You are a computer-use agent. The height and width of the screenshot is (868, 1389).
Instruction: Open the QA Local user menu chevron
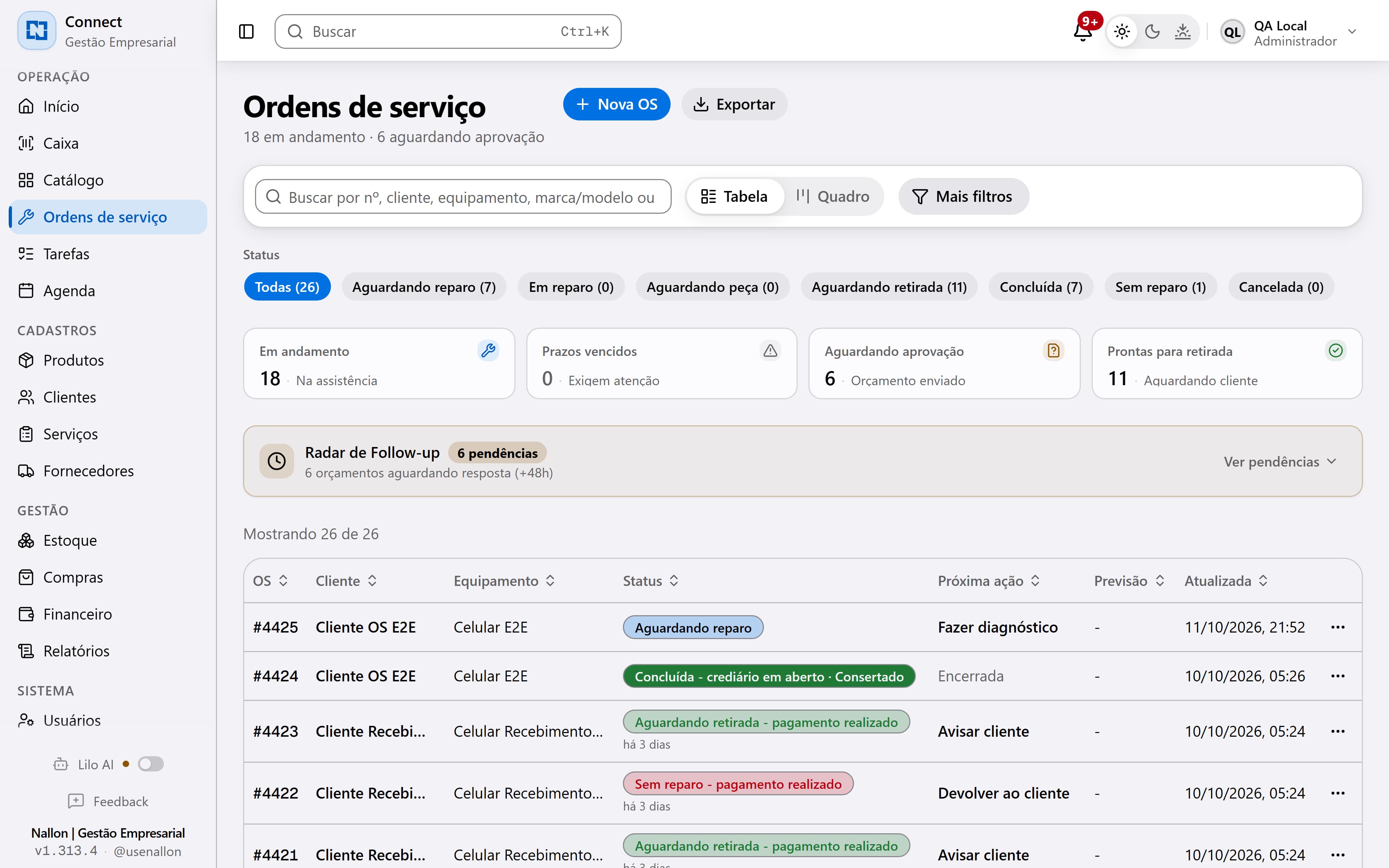point(1352,31)
